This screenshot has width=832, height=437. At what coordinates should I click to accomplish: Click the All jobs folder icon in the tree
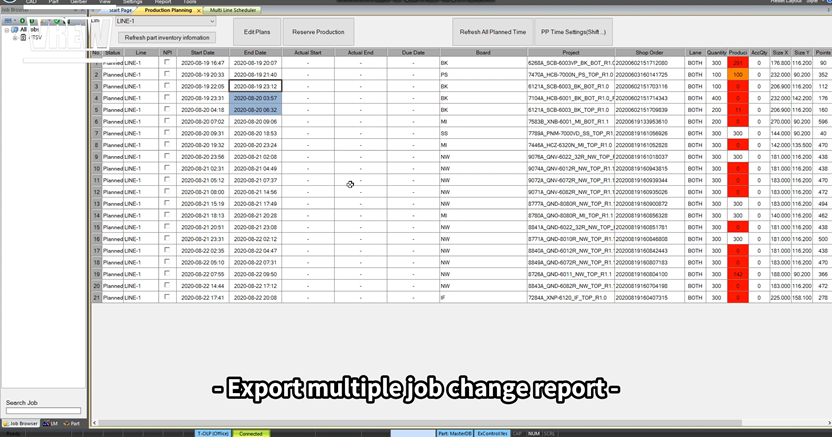15,30
